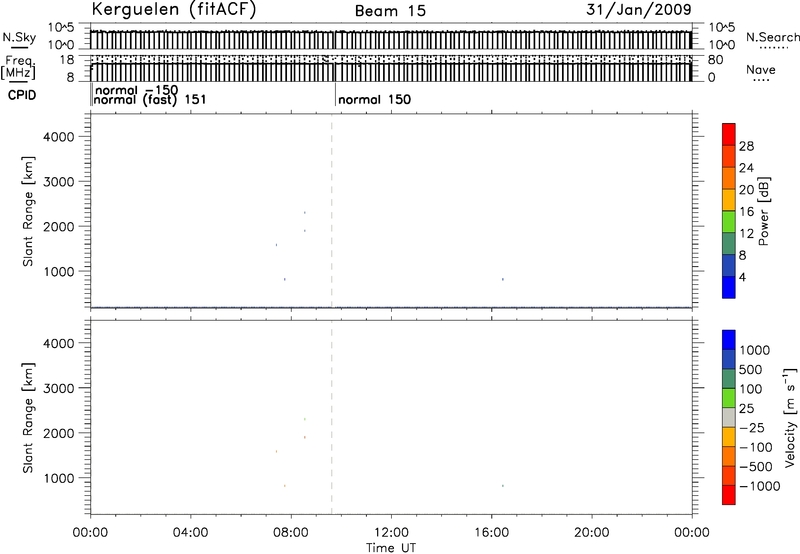The width and height of the screenshot is (800, 554).
Task: Click the '28' label on Power colorbar
Action: [x=746, y=146]
